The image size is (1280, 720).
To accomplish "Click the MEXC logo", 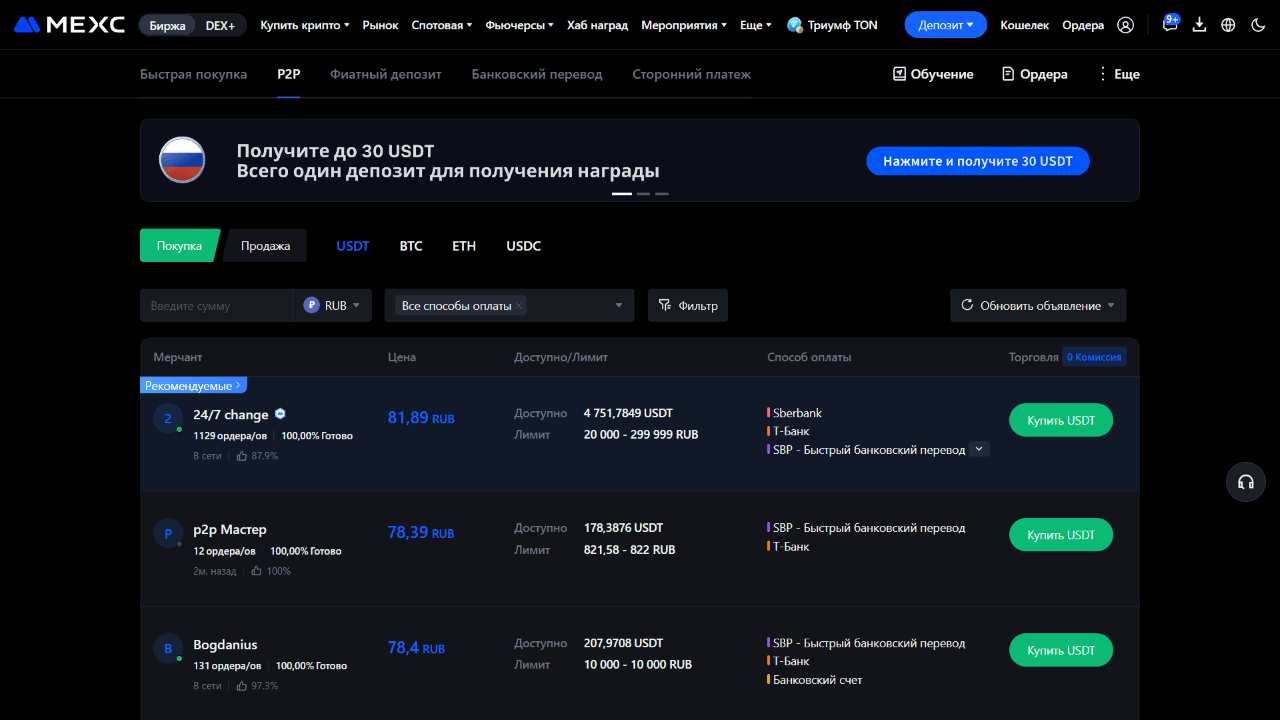I will (70, 25).
